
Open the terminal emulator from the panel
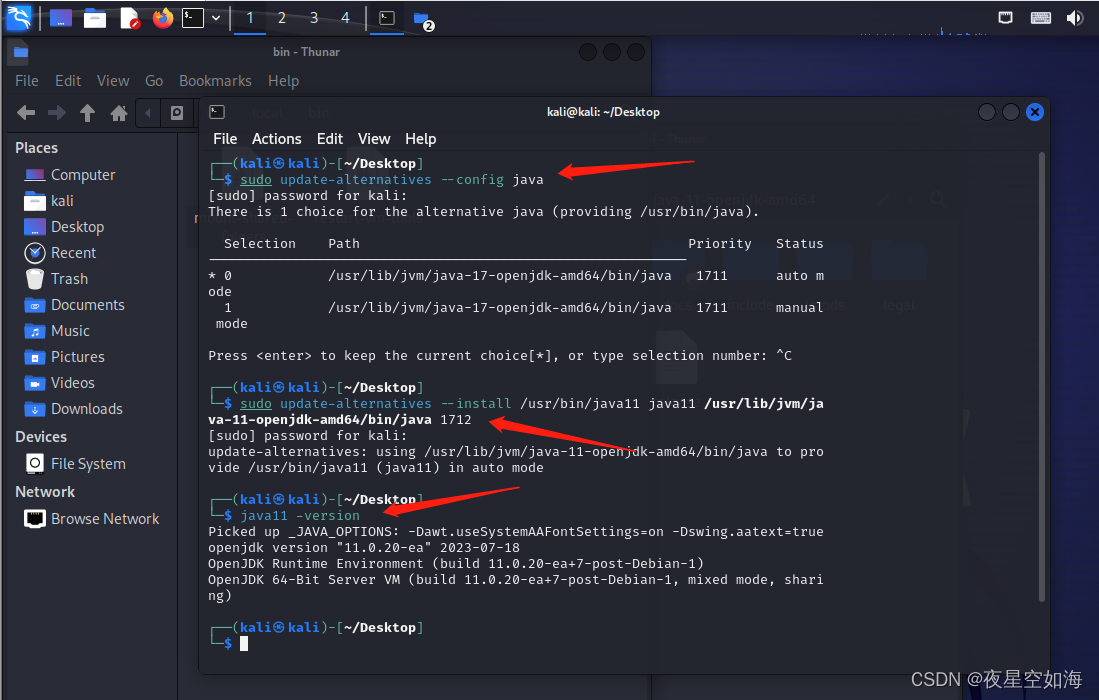click(191, 17)
